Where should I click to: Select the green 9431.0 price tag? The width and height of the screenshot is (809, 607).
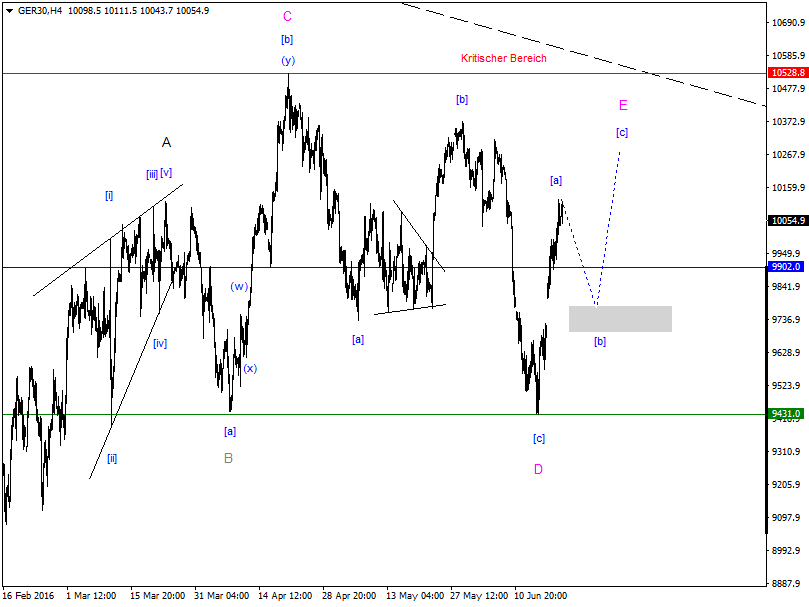[x=786, y=414]
